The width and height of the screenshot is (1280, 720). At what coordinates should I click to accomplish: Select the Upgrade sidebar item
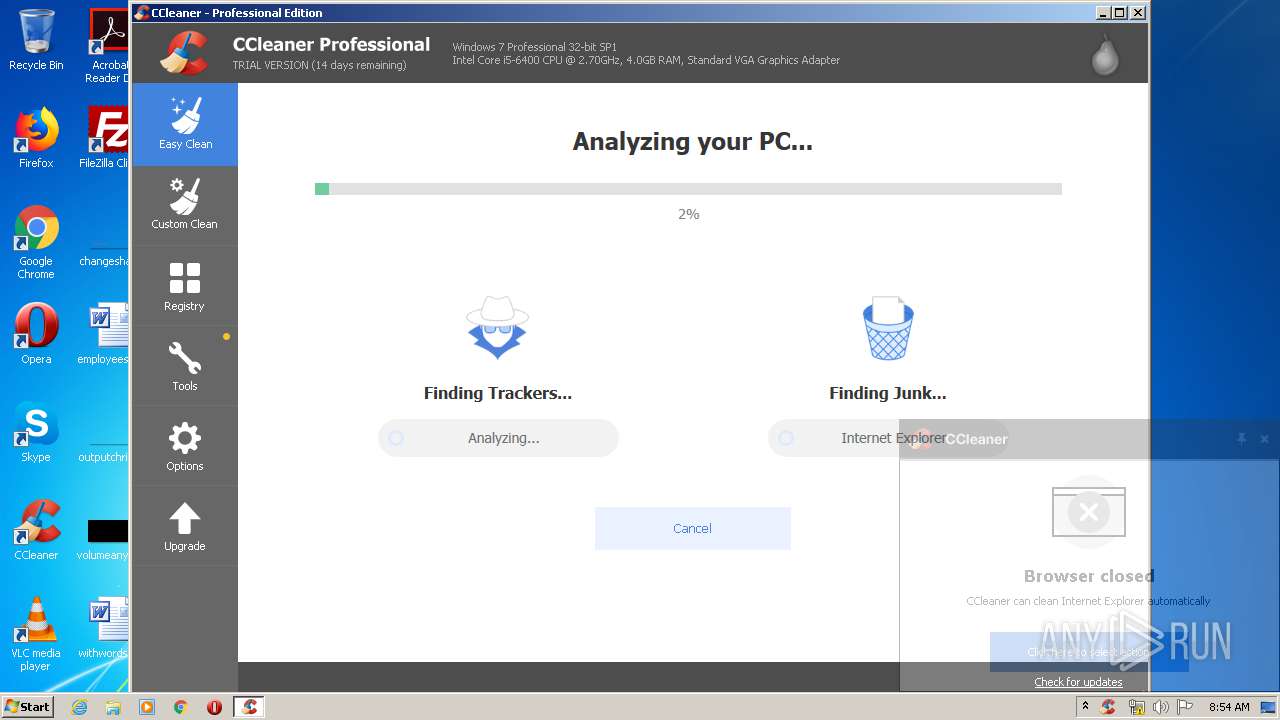tap(185, 526)
